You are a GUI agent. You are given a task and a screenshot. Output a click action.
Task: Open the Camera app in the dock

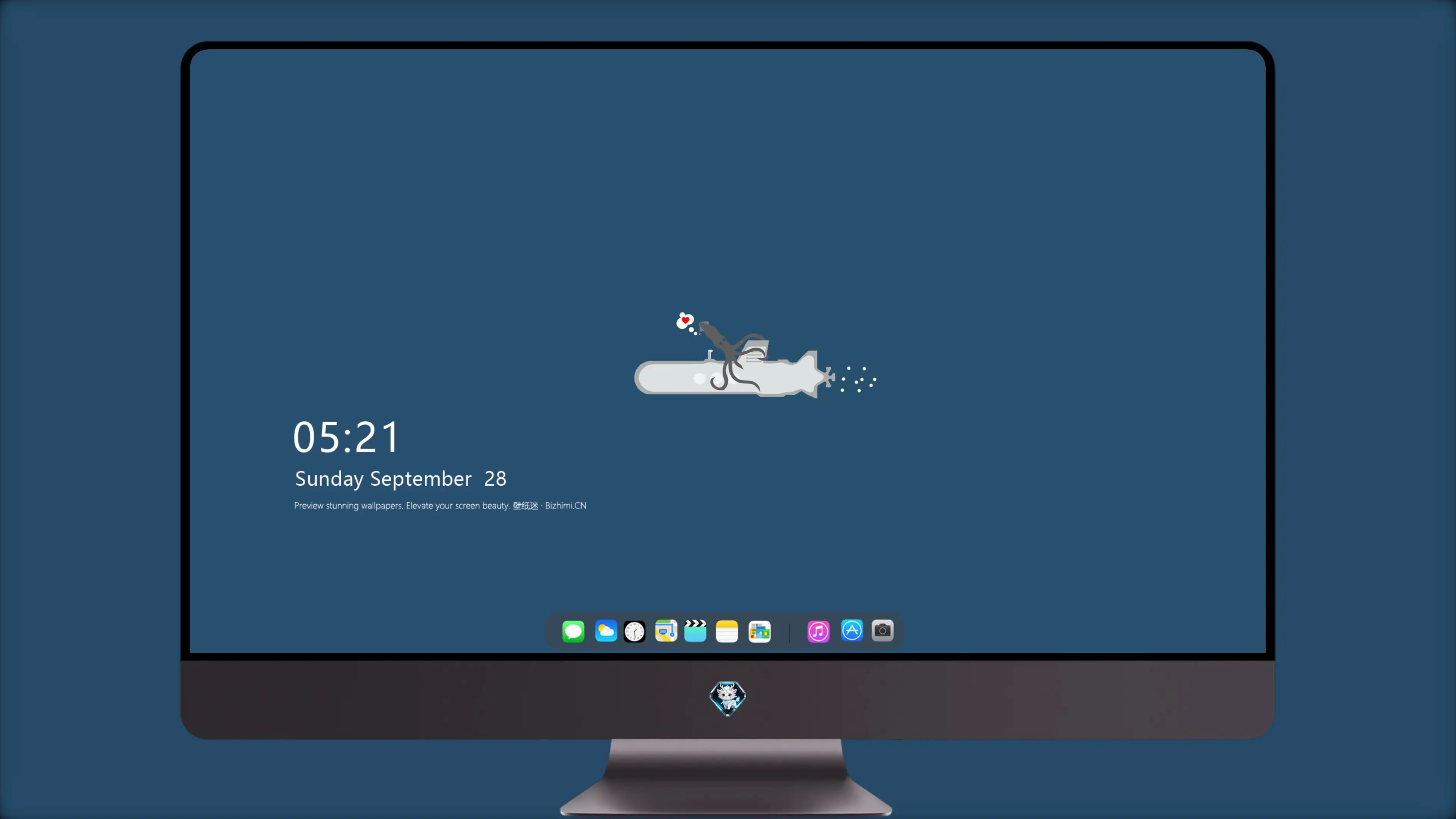pos(882,630)
